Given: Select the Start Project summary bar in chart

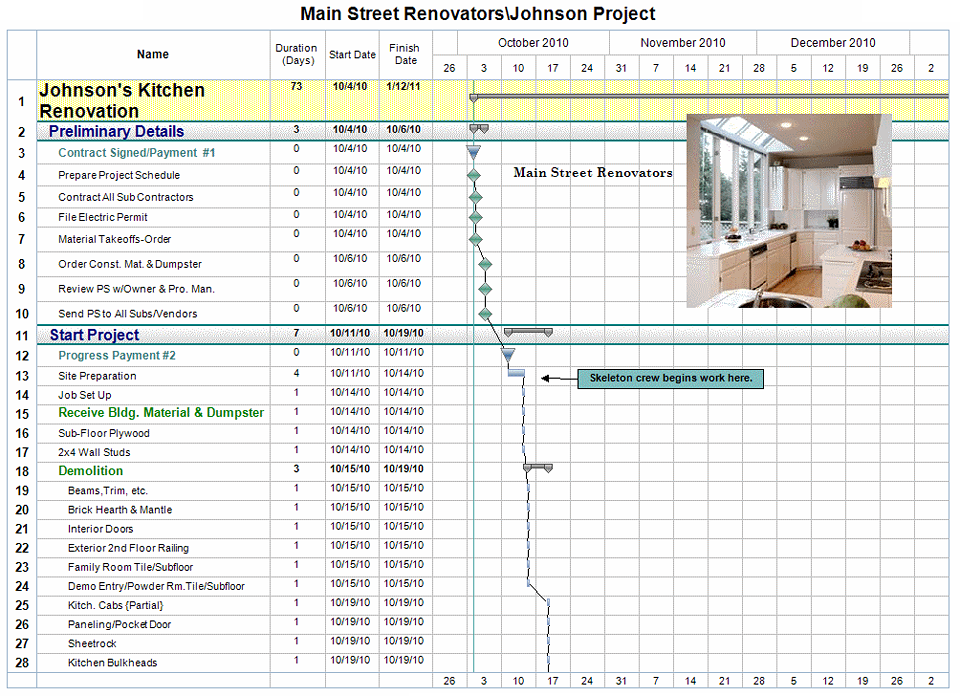Looking at the screenshot, I should pos(528,331).
